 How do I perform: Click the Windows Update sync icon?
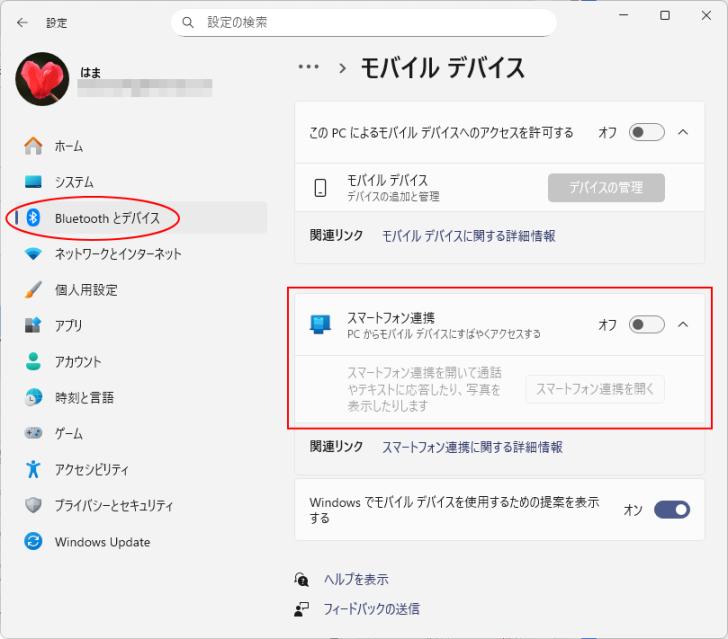point(33,541)
